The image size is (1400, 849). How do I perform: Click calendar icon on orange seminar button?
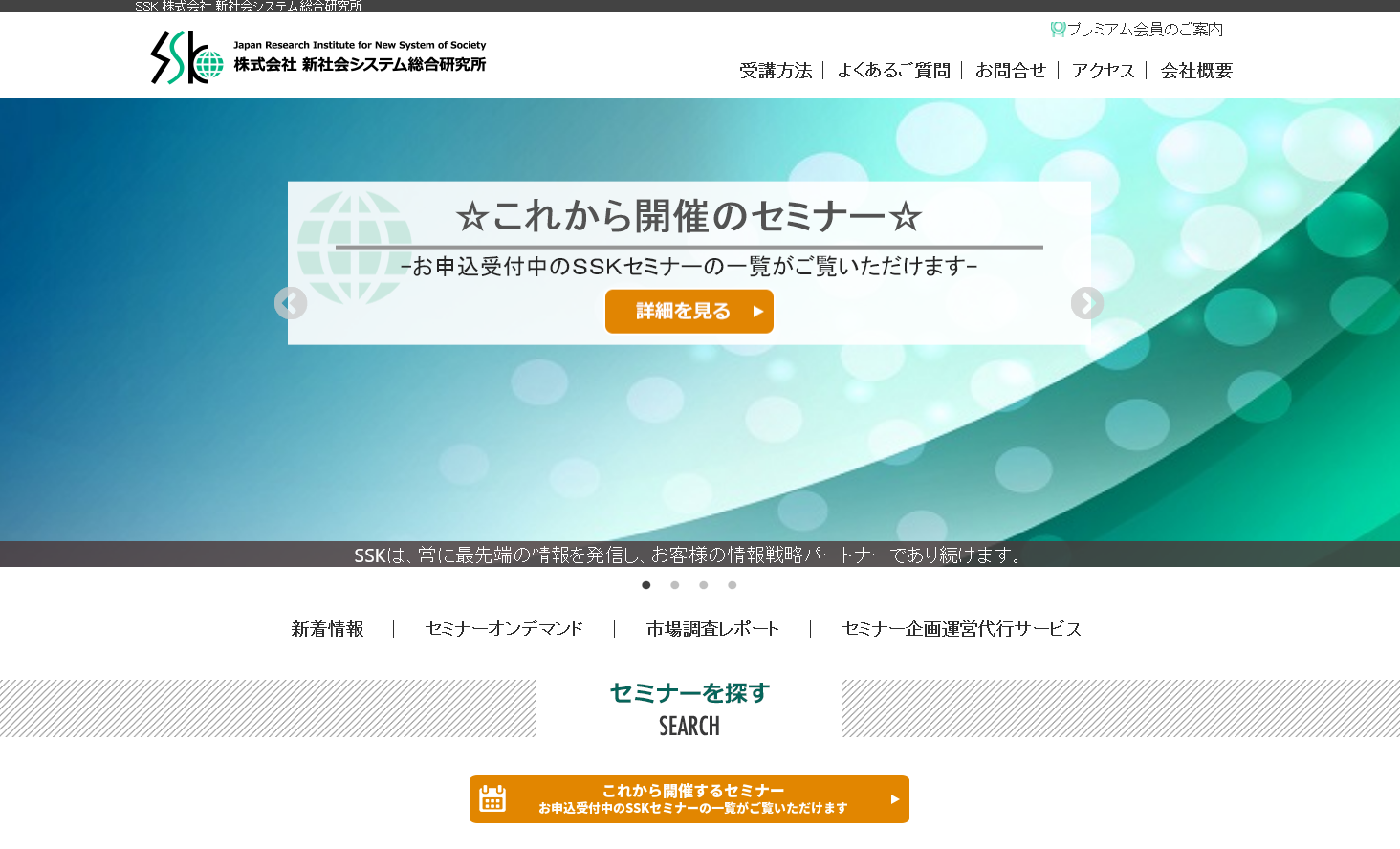492,798
